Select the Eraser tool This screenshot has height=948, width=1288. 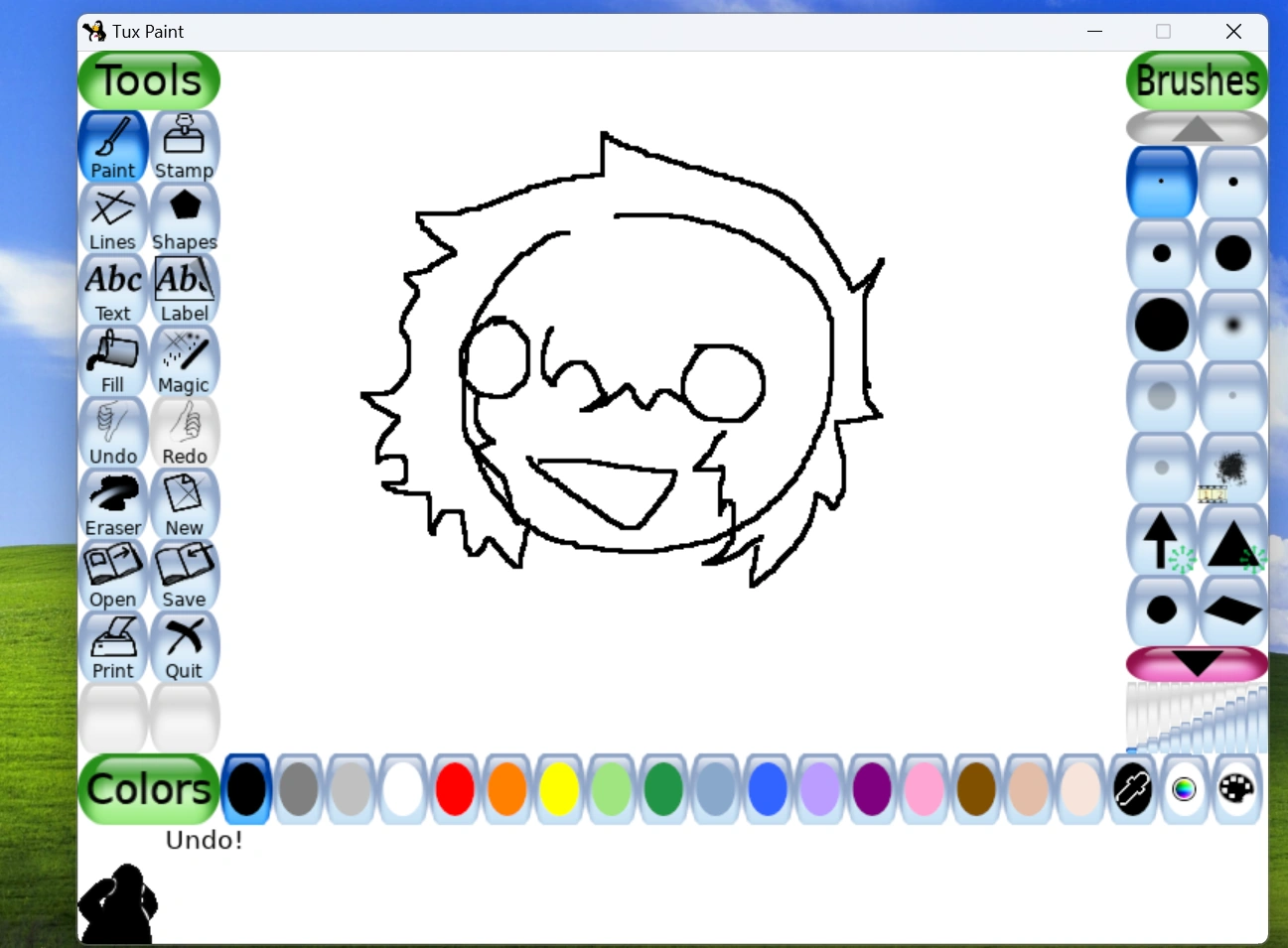click(x=112, y=501)
